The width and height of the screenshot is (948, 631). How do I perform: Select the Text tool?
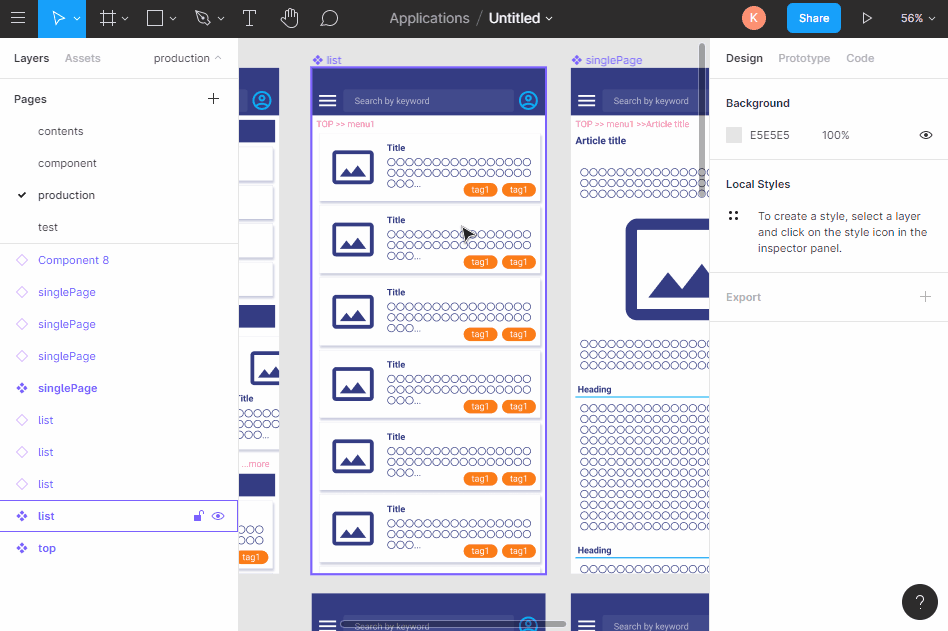pyautogui.click(x=249, y=18)
